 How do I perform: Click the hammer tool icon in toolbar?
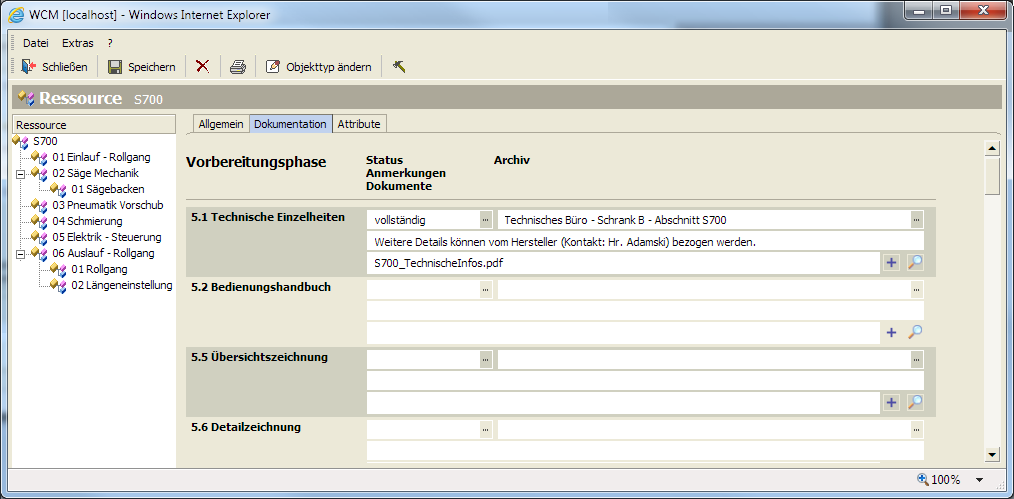point(399,67)
